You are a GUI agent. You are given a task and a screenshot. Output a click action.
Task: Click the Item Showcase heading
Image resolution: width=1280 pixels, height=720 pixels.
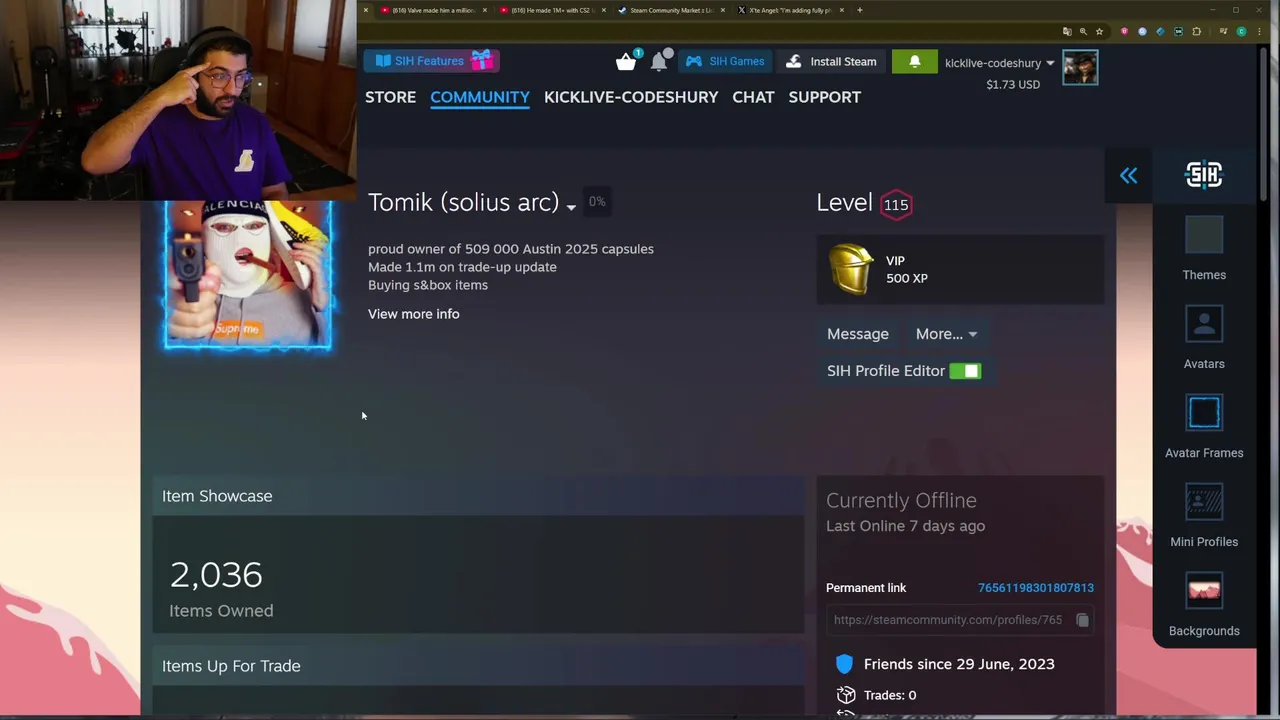[x=217, y=496]
